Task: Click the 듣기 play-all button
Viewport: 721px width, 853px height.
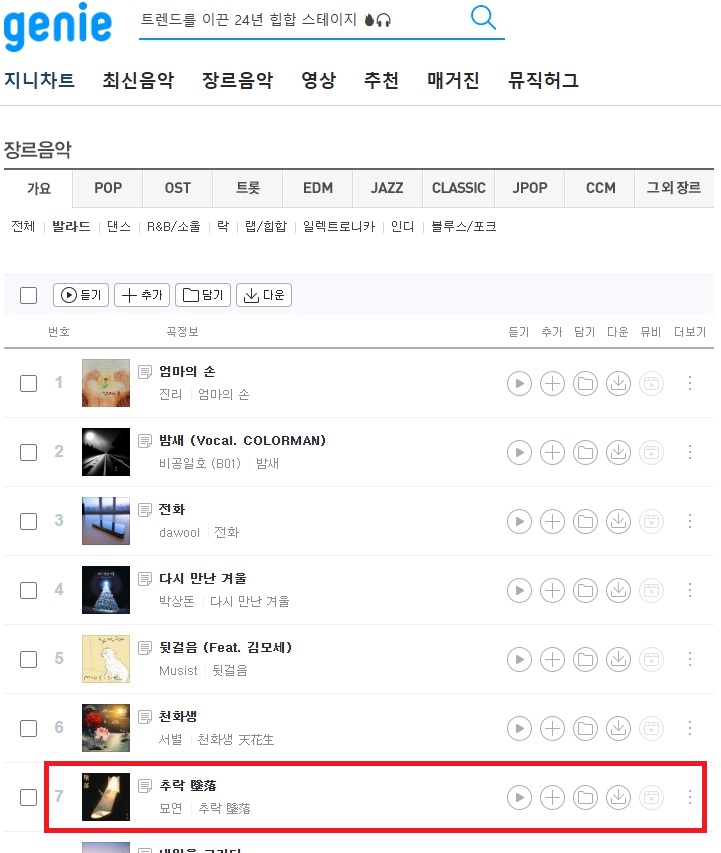Action: click(x=81, y=295)
